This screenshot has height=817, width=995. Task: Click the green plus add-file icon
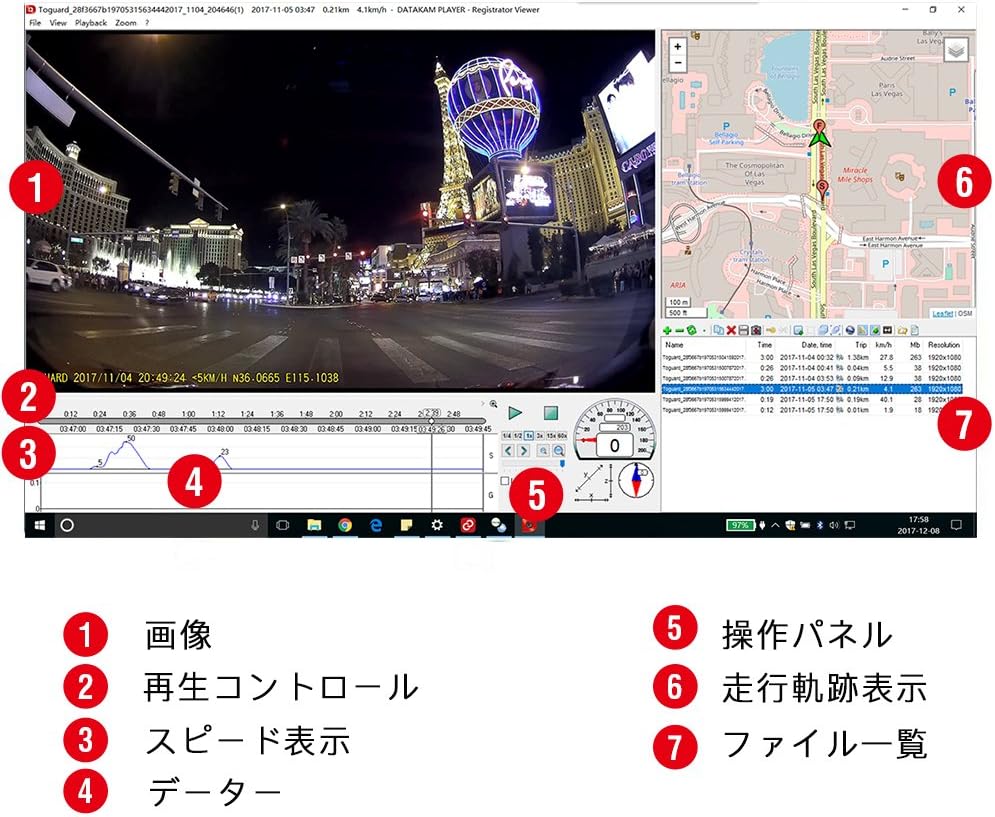click(x=667, y=330)
